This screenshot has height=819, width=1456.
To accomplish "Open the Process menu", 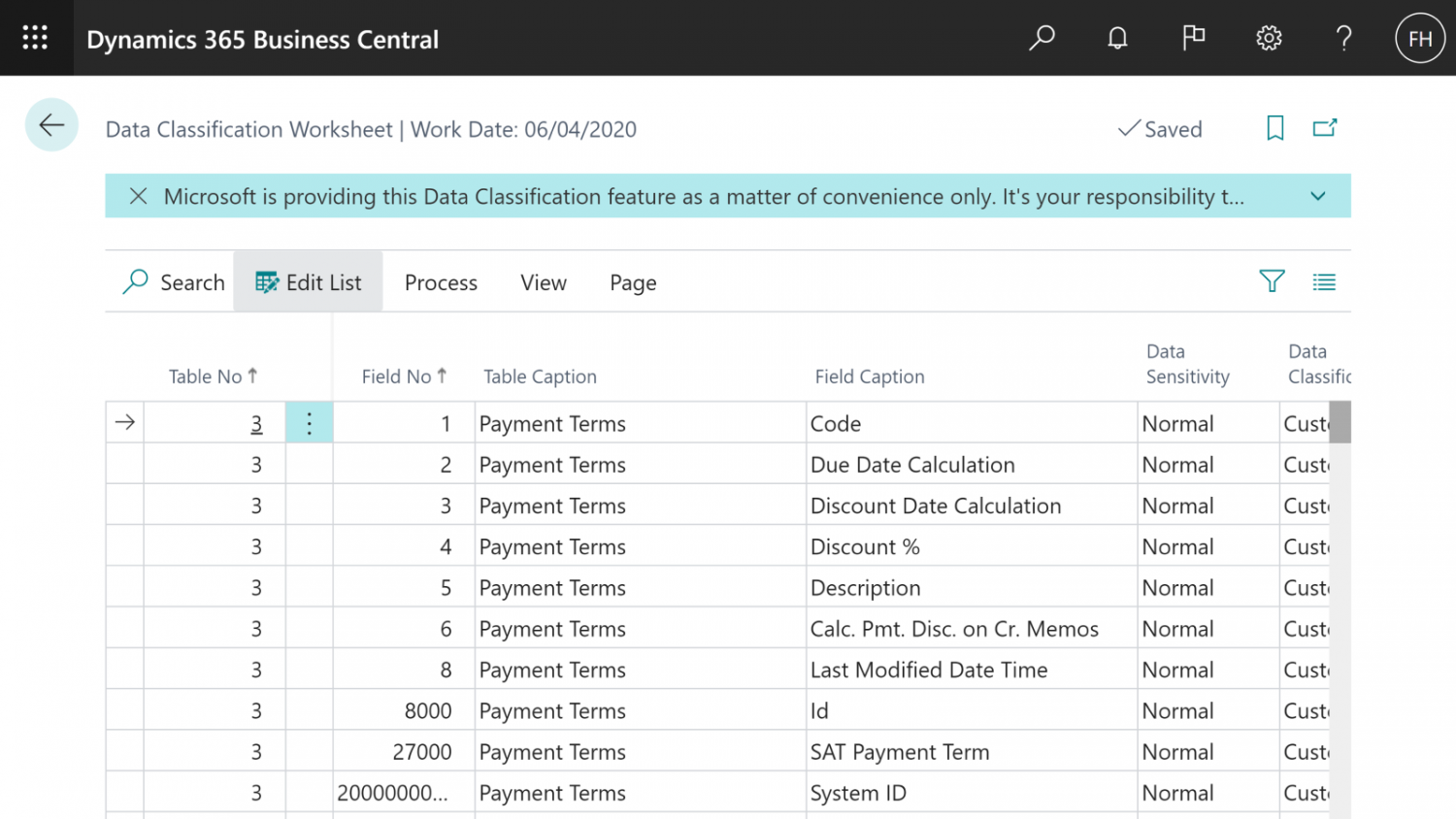I will pos(441,282).
